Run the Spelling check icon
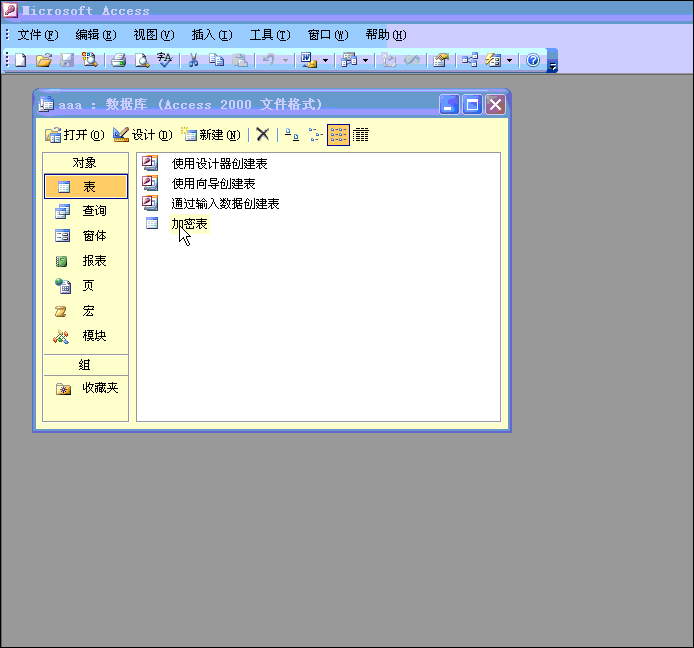 point(165,60)
